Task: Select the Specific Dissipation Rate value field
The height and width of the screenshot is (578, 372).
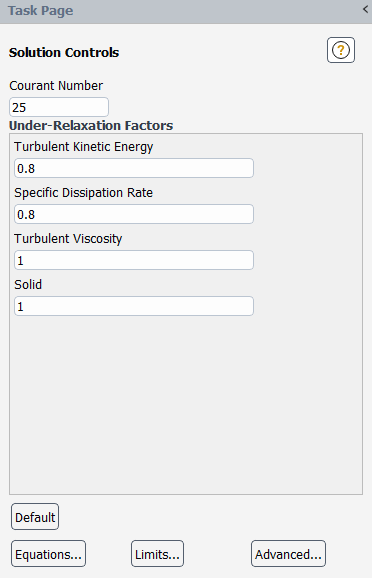Action: click(x=134, y=214)
